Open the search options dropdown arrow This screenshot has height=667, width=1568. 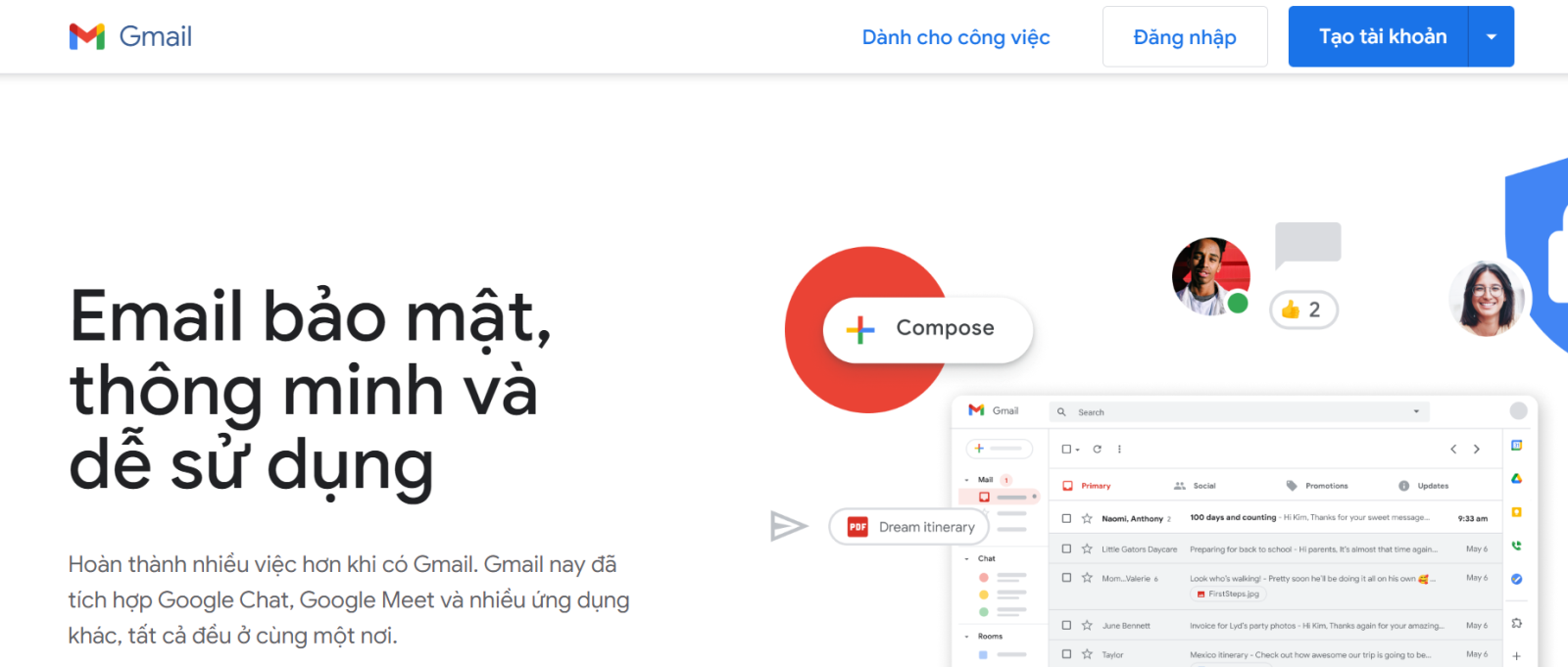[x=1416, y=411]
